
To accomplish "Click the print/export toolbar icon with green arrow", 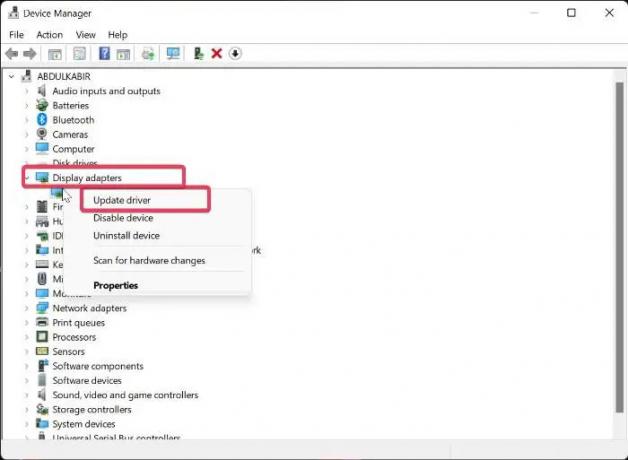I will pos(148,53).
